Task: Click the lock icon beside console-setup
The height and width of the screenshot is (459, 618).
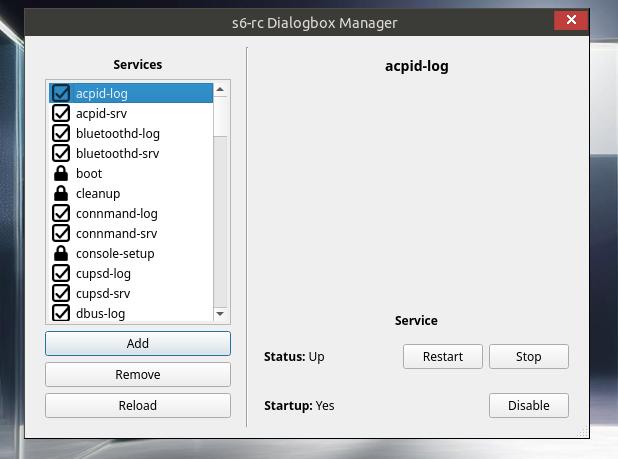Action: click(61, 253)
